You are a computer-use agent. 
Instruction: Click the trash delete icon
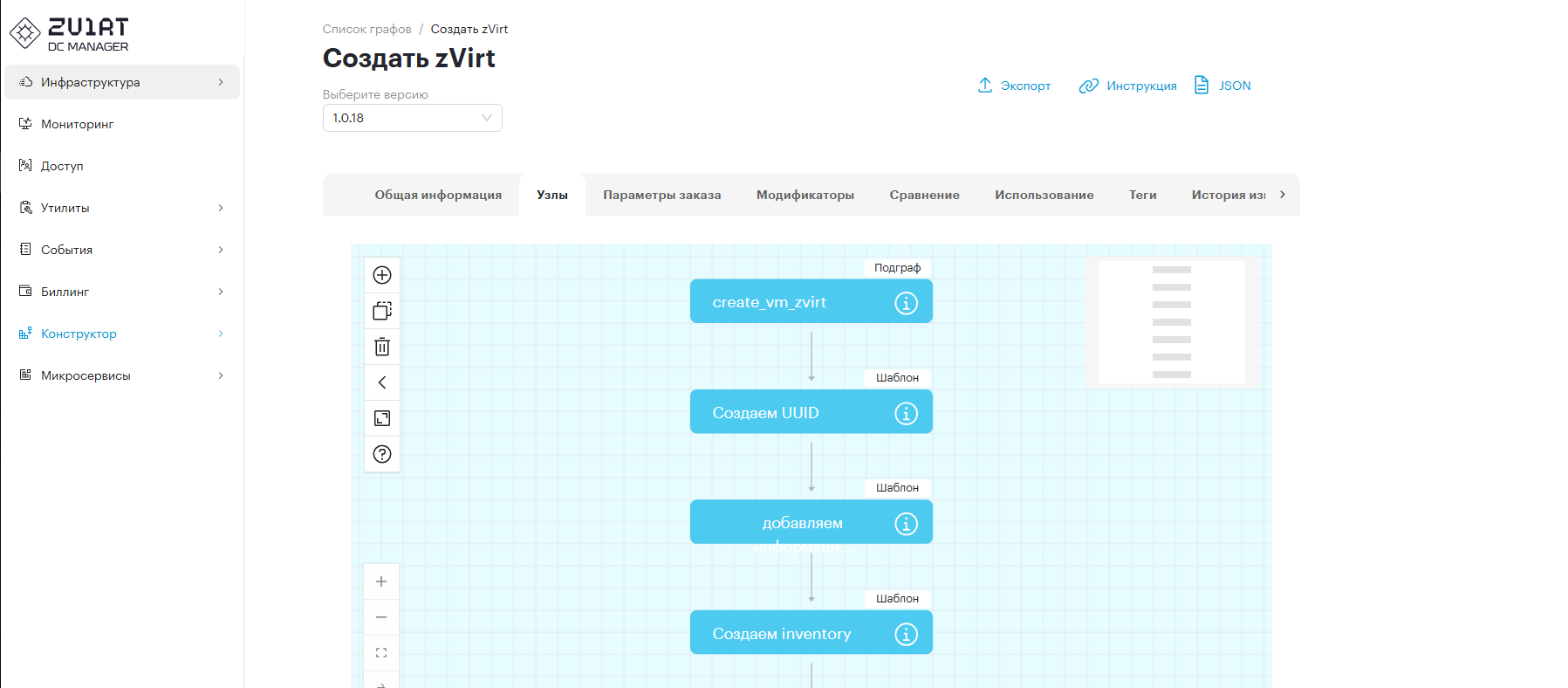pyautogui.click(x=382, y=347)
